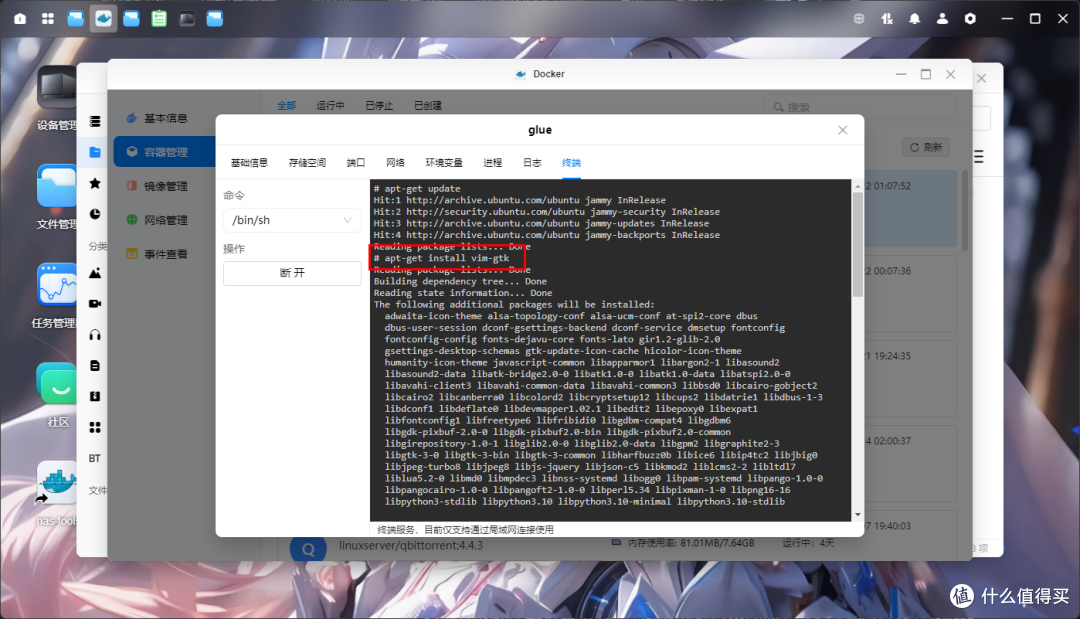Image resolution: width=1080 pixels, height=619 pixels.
Task: Open 事件查看 in Docker sidebar
Action: (164, 254)
